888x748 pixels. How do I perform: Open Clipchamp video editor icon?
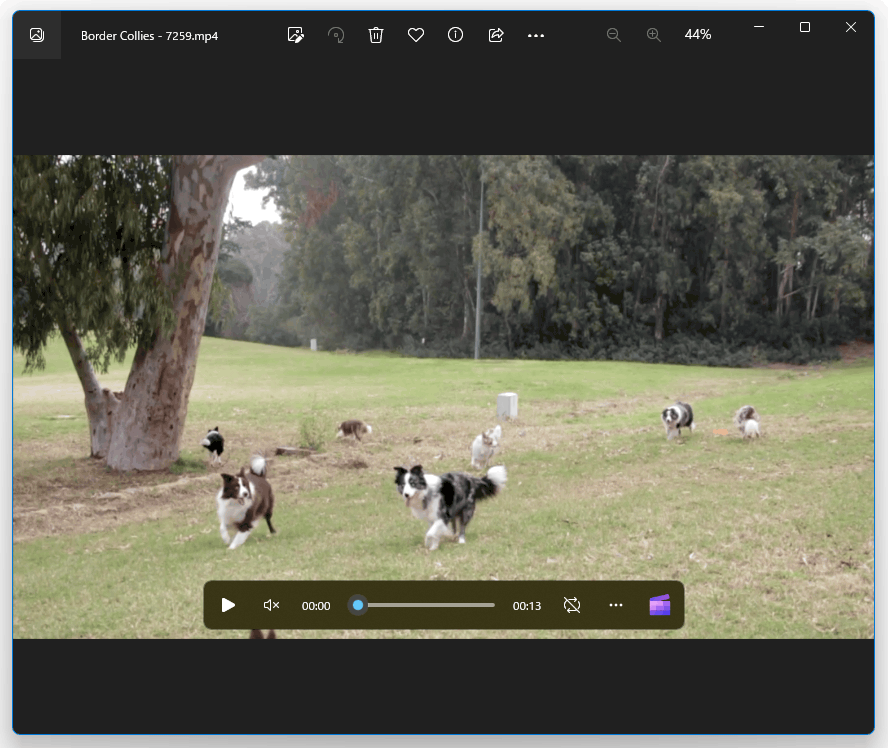[660, 605]
